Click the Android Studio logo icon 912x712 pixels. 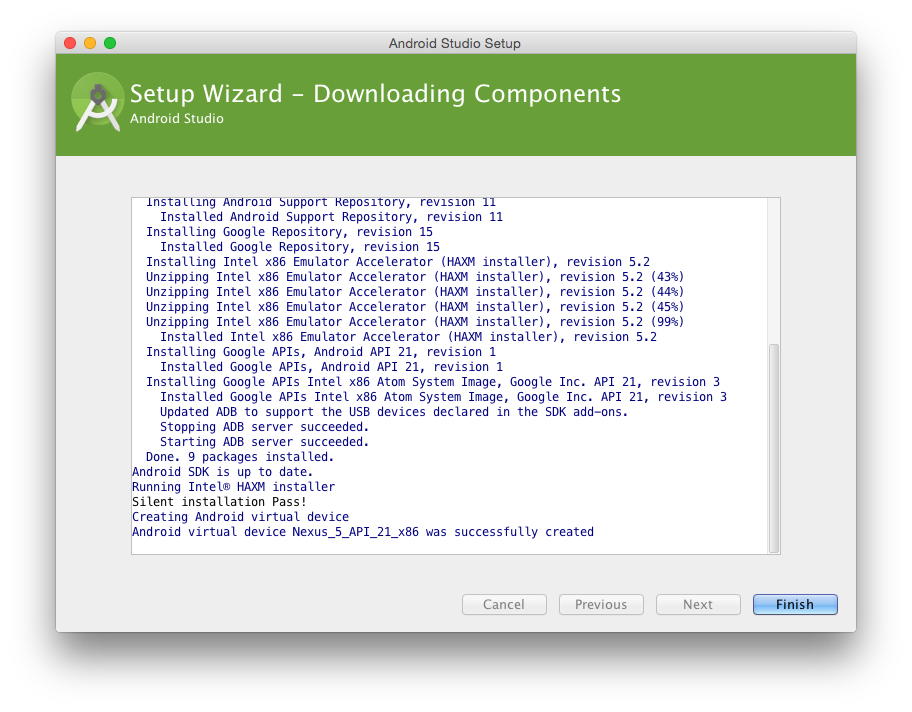point(98,102)
